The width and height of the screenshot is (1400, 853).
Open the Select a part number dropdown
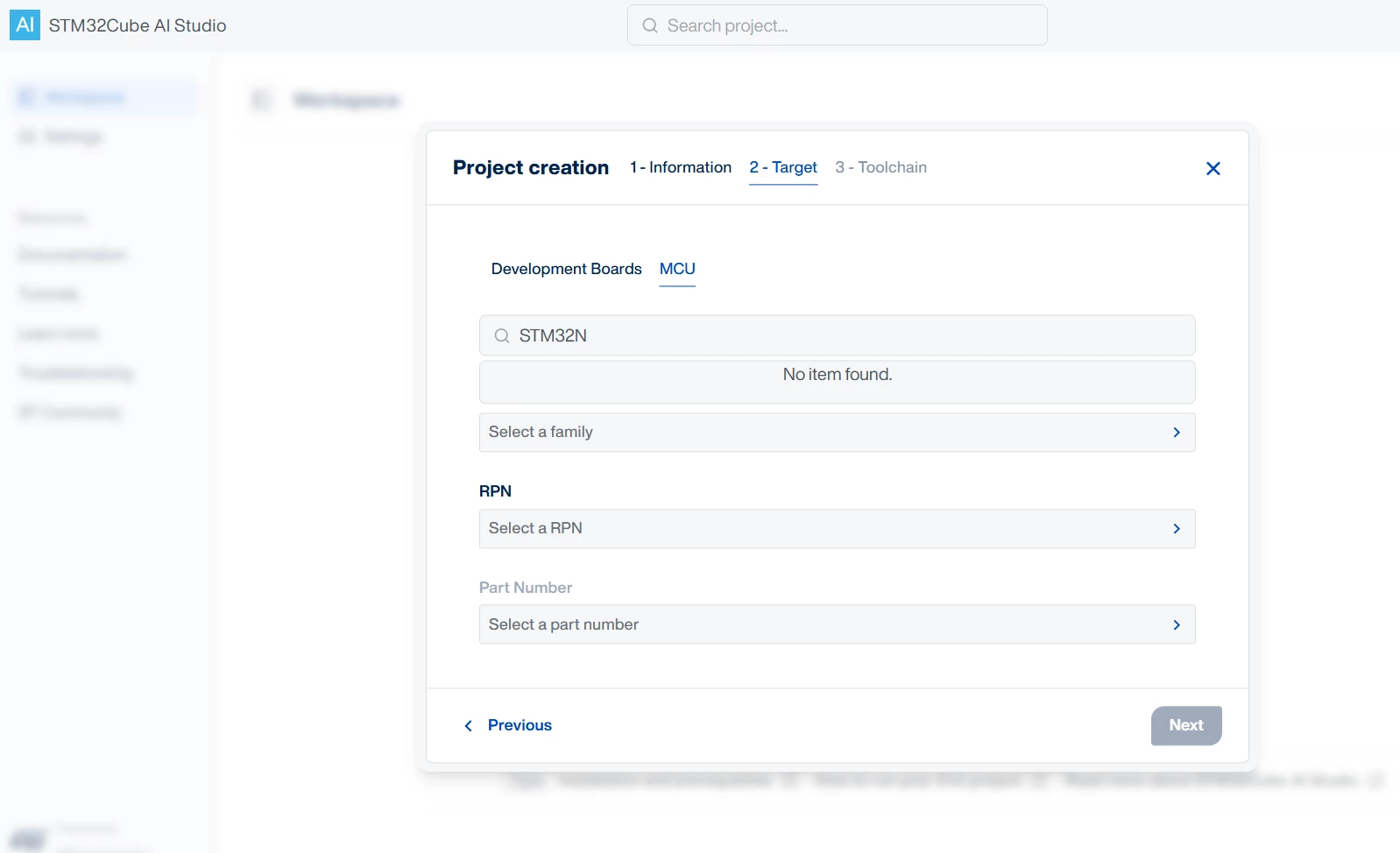(837, 624)
